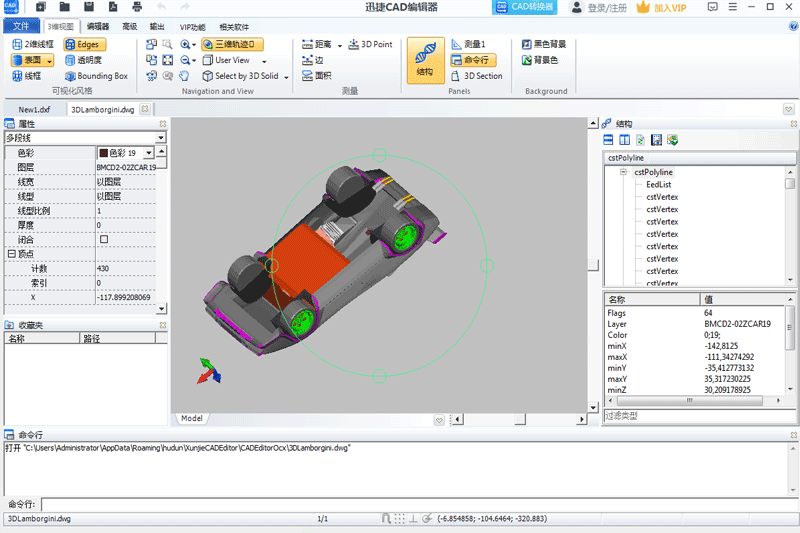Open the 测量1 panel
The image size is (800, 533).
pyautogui.click(x=468, y=44)
